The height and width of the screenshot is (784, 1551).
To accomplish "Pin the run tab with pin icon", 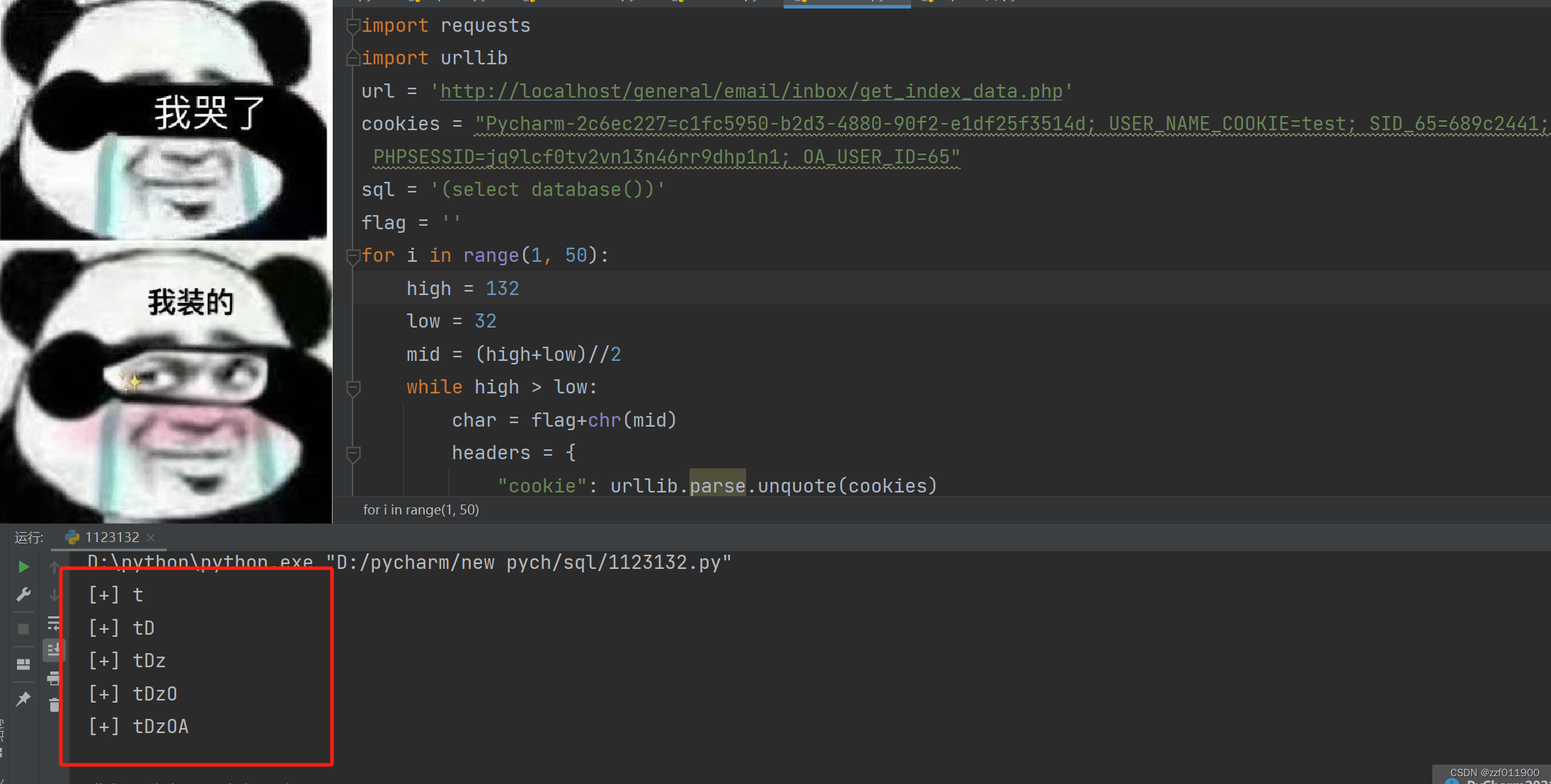I will [x=23, y=698].
